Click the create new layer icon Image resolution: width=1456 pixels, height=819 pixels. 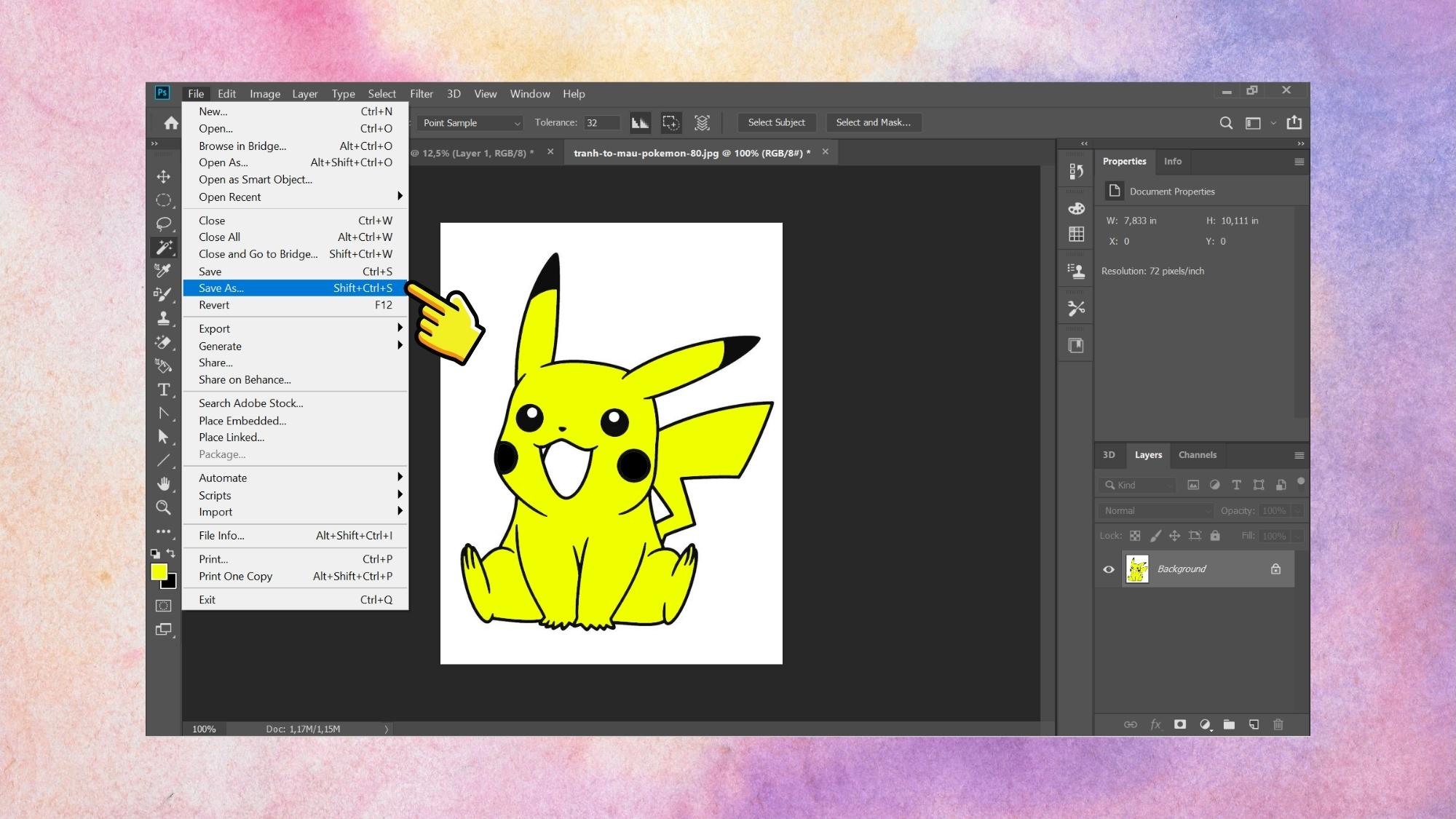(1254, 724)
